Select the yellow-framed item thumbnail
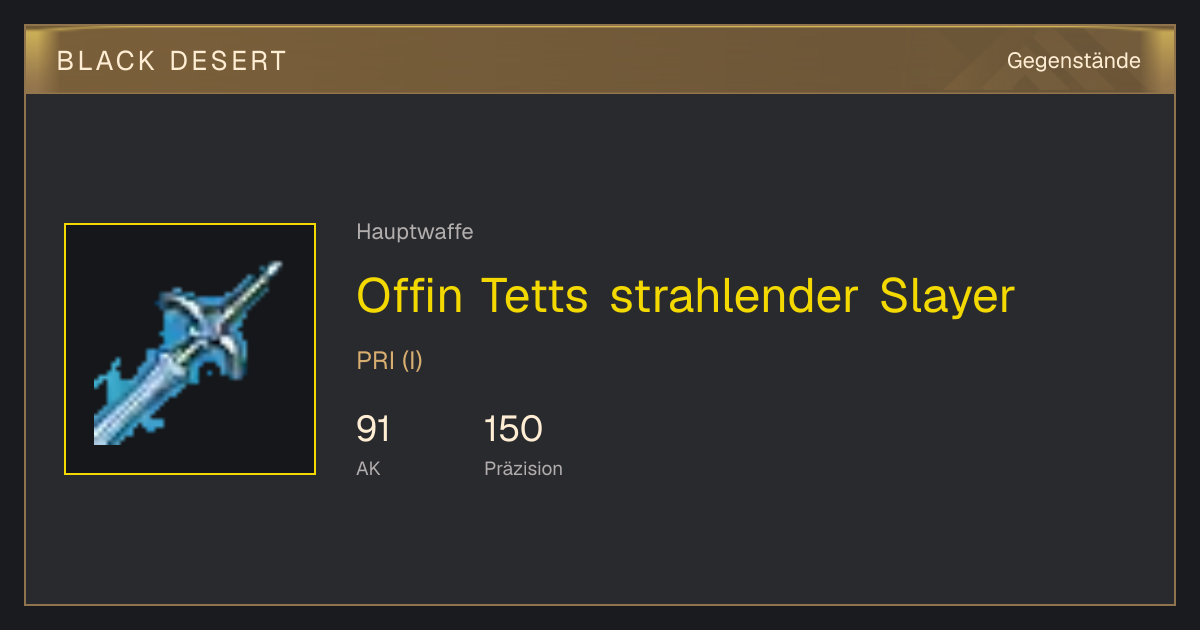The width and height of the screenshot is (1200, 630). click(x=190, y=349)
